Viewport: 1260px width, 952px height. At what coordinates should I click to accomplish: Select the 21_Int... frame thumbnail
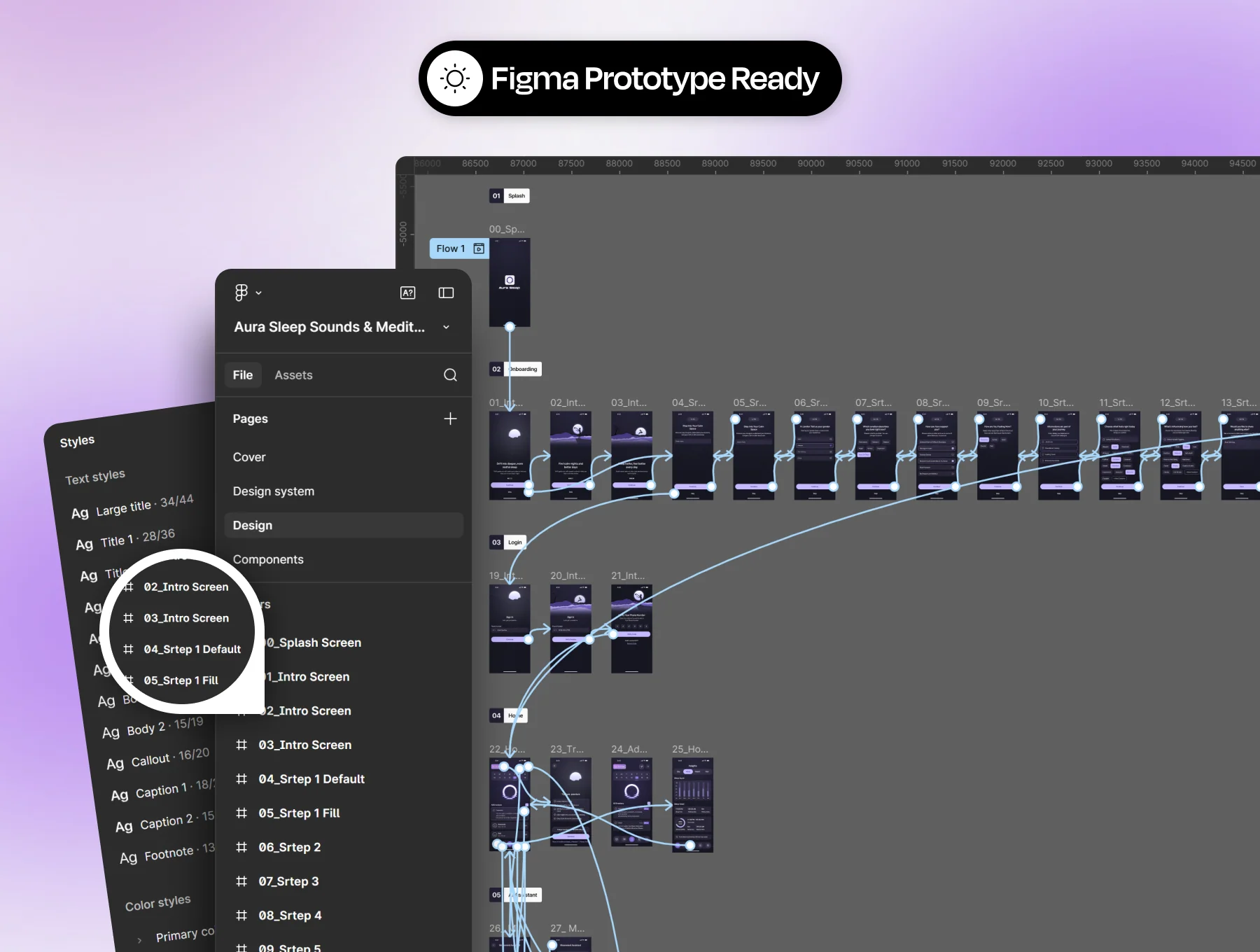click(631, 629)
